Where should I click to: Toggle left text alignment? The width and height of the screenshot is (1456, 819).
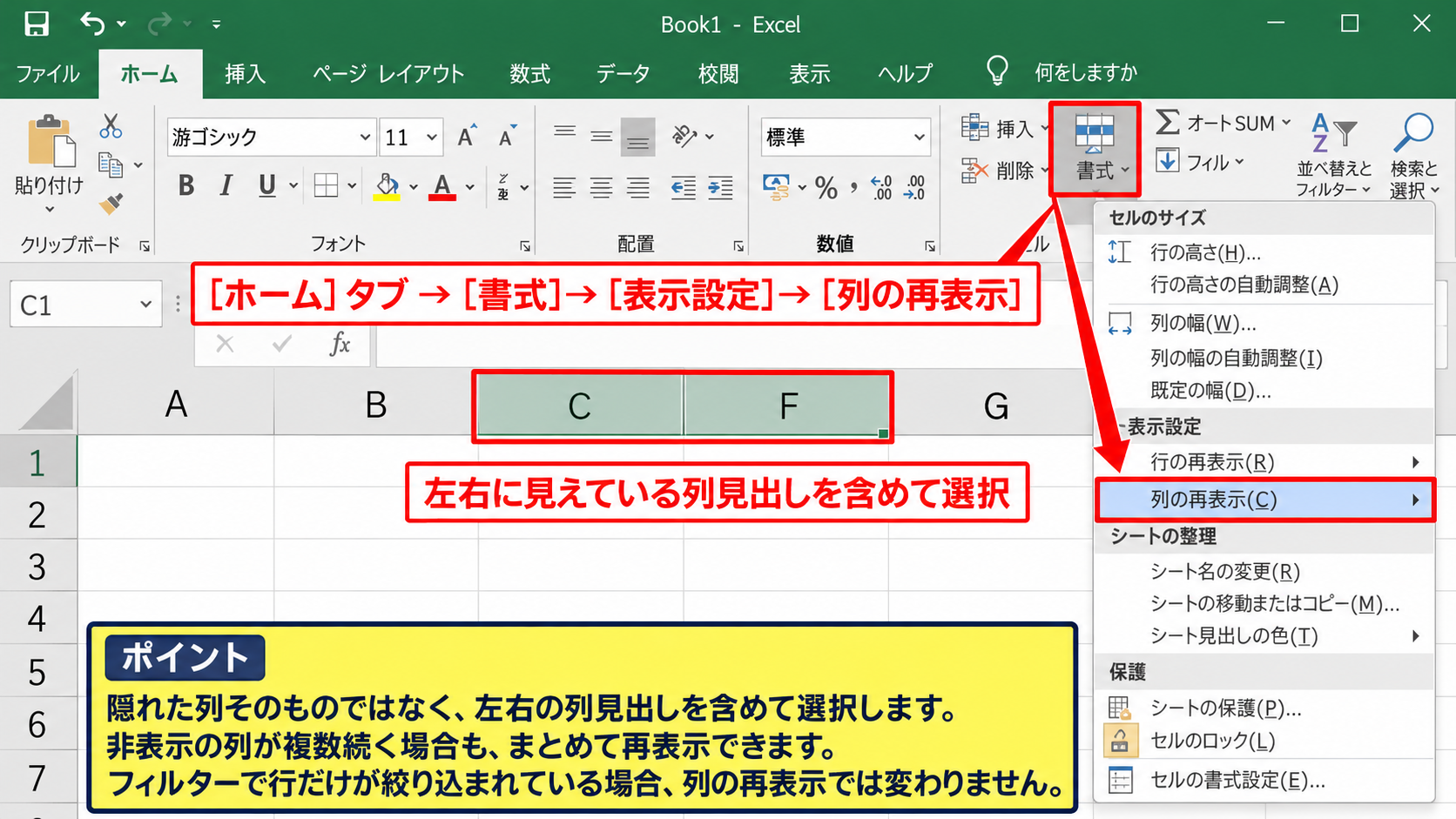pyautogui.click(x=564, y=187)
